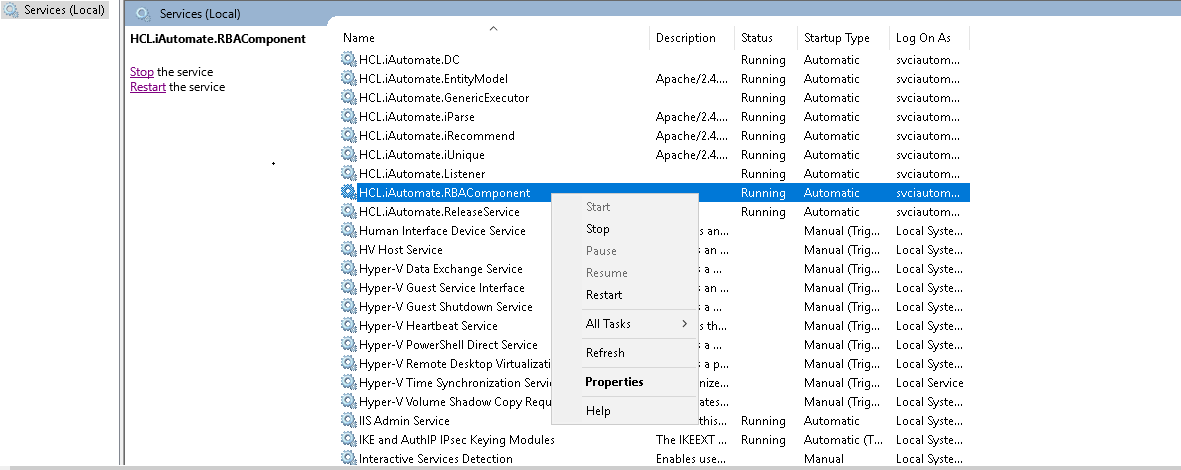Click gear icon for Hyper-V Heartbeat Service
The width and height of the screenshot is (1181, 470).
348,326
